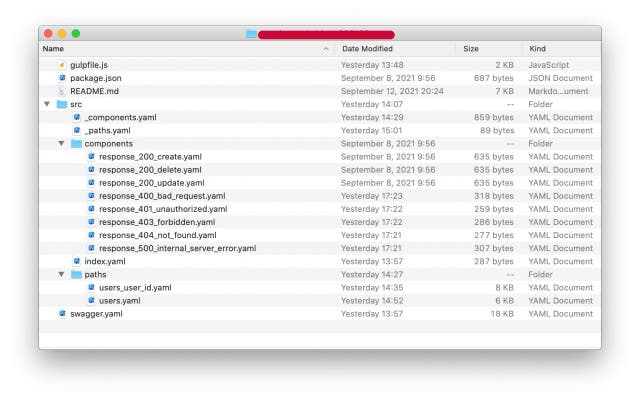The image size is (640, 400).
Task: Select response_404_not_found.yaml file
Action: coord(157,235)
